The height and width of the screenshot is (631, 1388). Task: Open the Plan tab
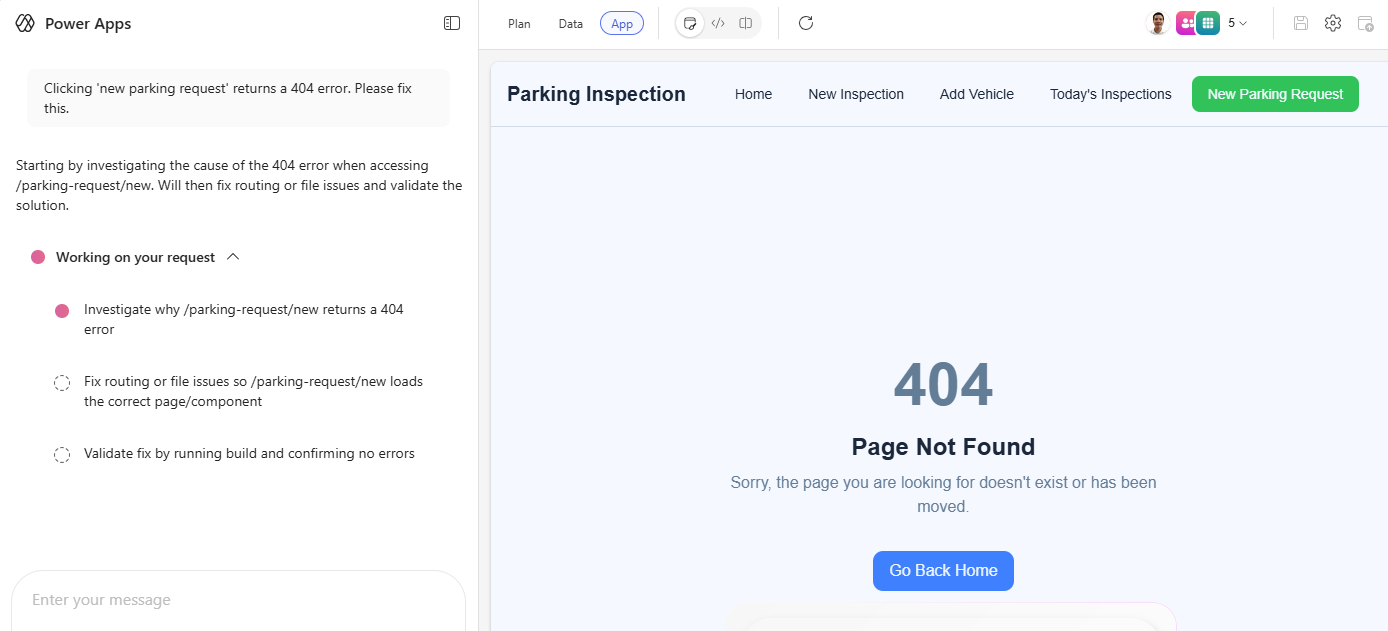[519, 23]
